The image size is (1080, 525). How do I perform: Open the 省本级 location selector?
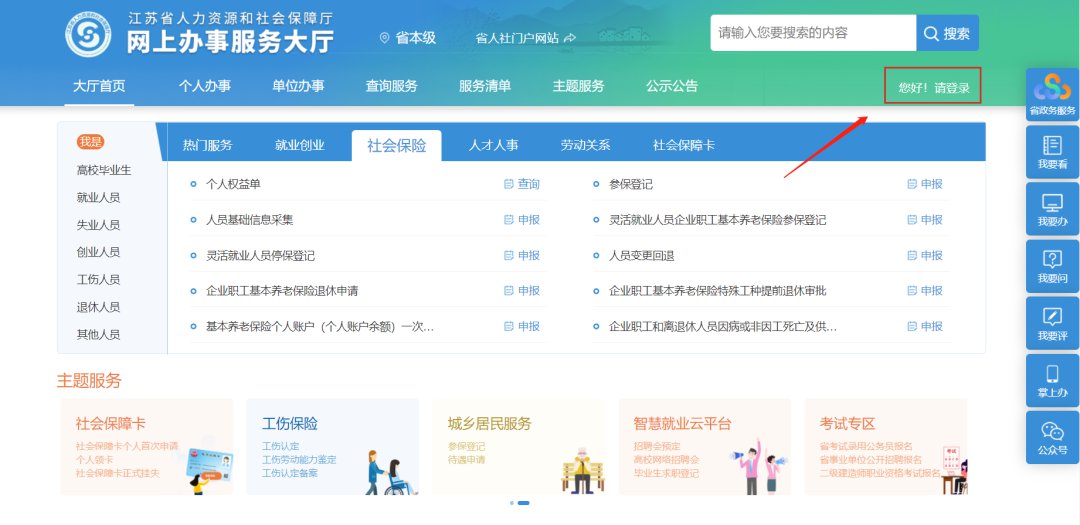click(x=407, y=38)
